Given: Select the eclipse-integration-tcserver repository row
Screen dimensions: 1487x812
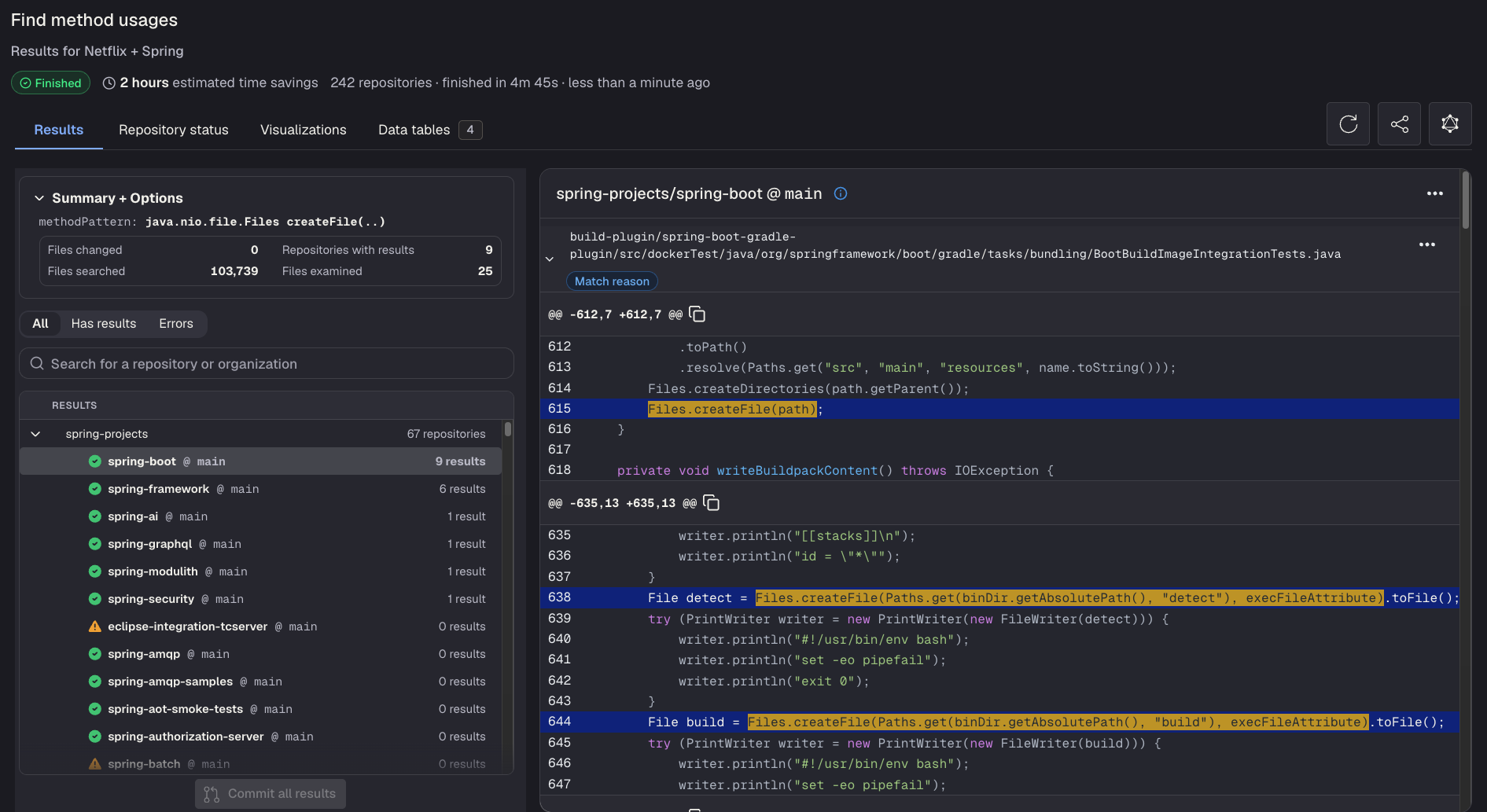Looking at the screenshot, I should [x=260, y=626].
